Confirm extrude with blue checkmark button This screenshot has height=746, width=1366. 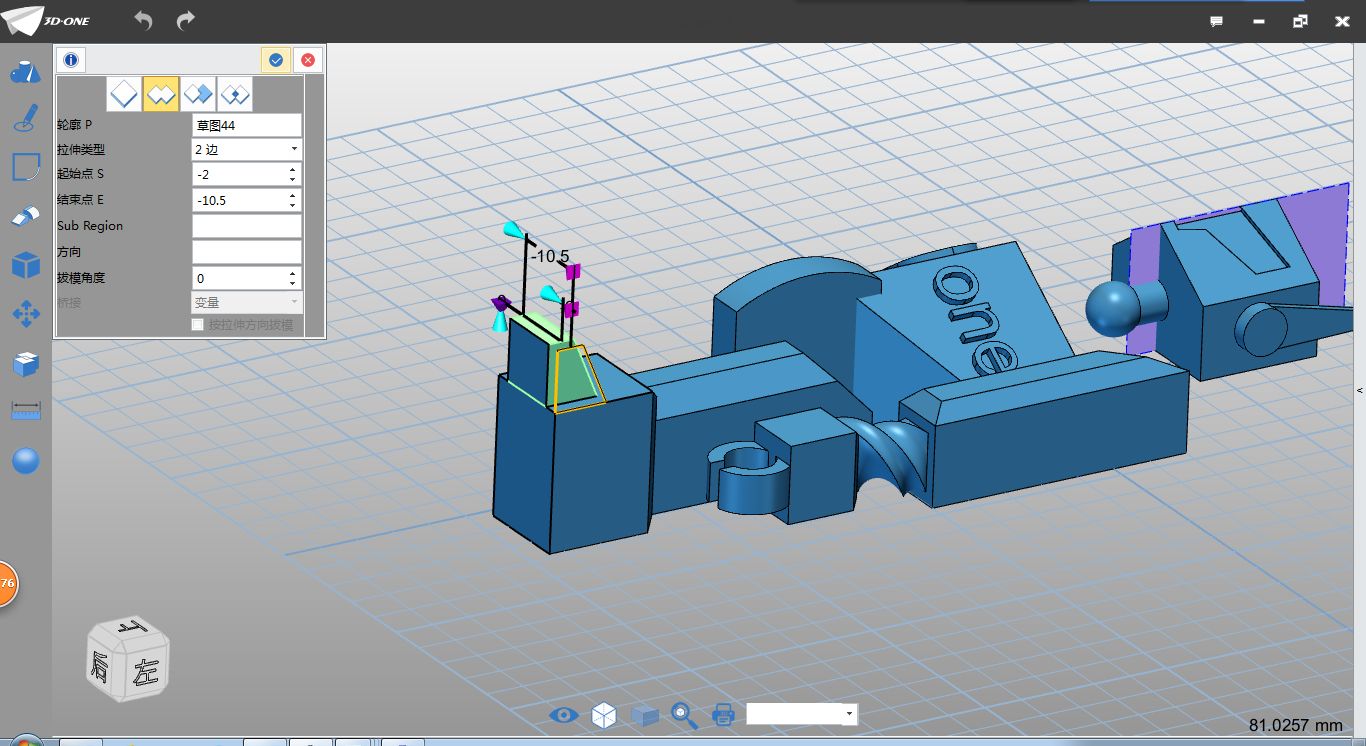click(x=276, y=60)
